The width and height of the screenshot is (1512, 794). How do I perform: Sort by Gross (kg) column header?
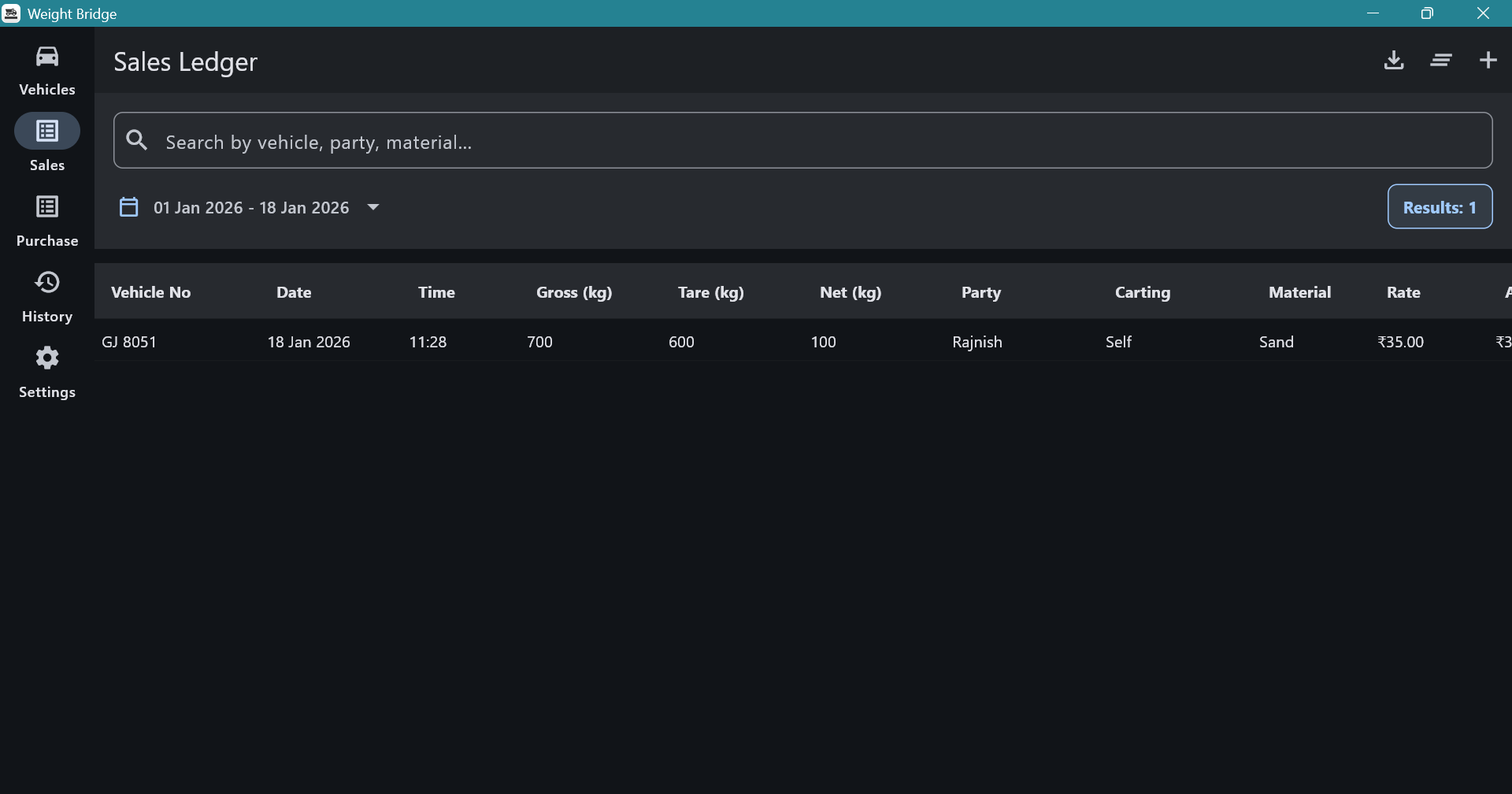574,292
